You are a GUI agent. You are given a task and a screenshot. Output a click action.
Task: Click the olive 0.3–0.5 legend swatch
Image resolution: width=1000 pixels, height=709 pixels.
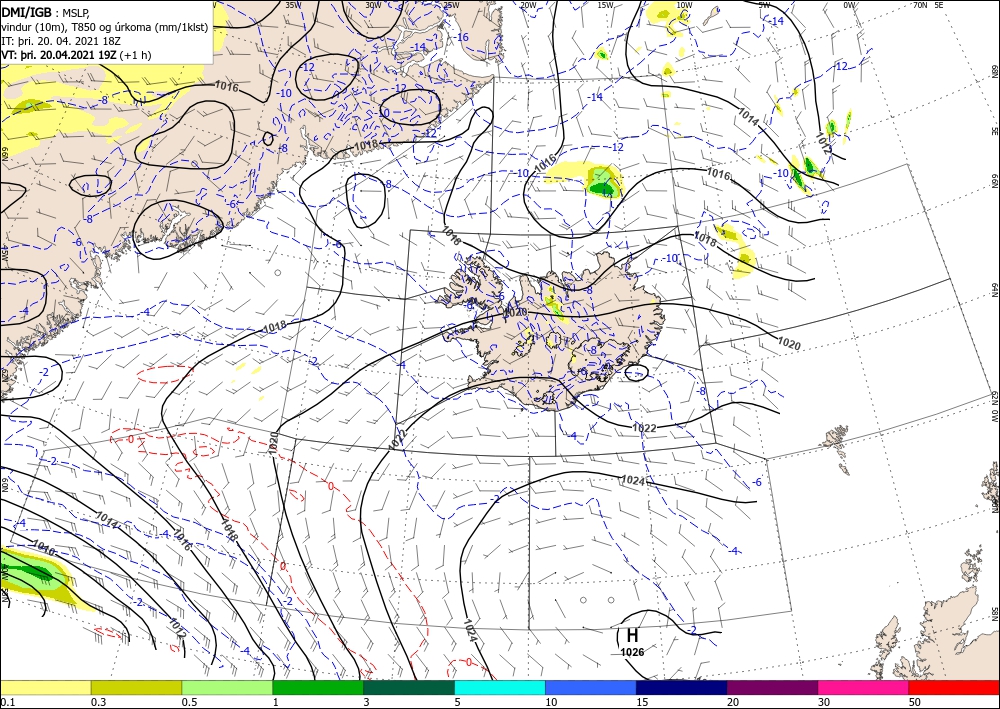pyautogui.click(x=136, y=687)
